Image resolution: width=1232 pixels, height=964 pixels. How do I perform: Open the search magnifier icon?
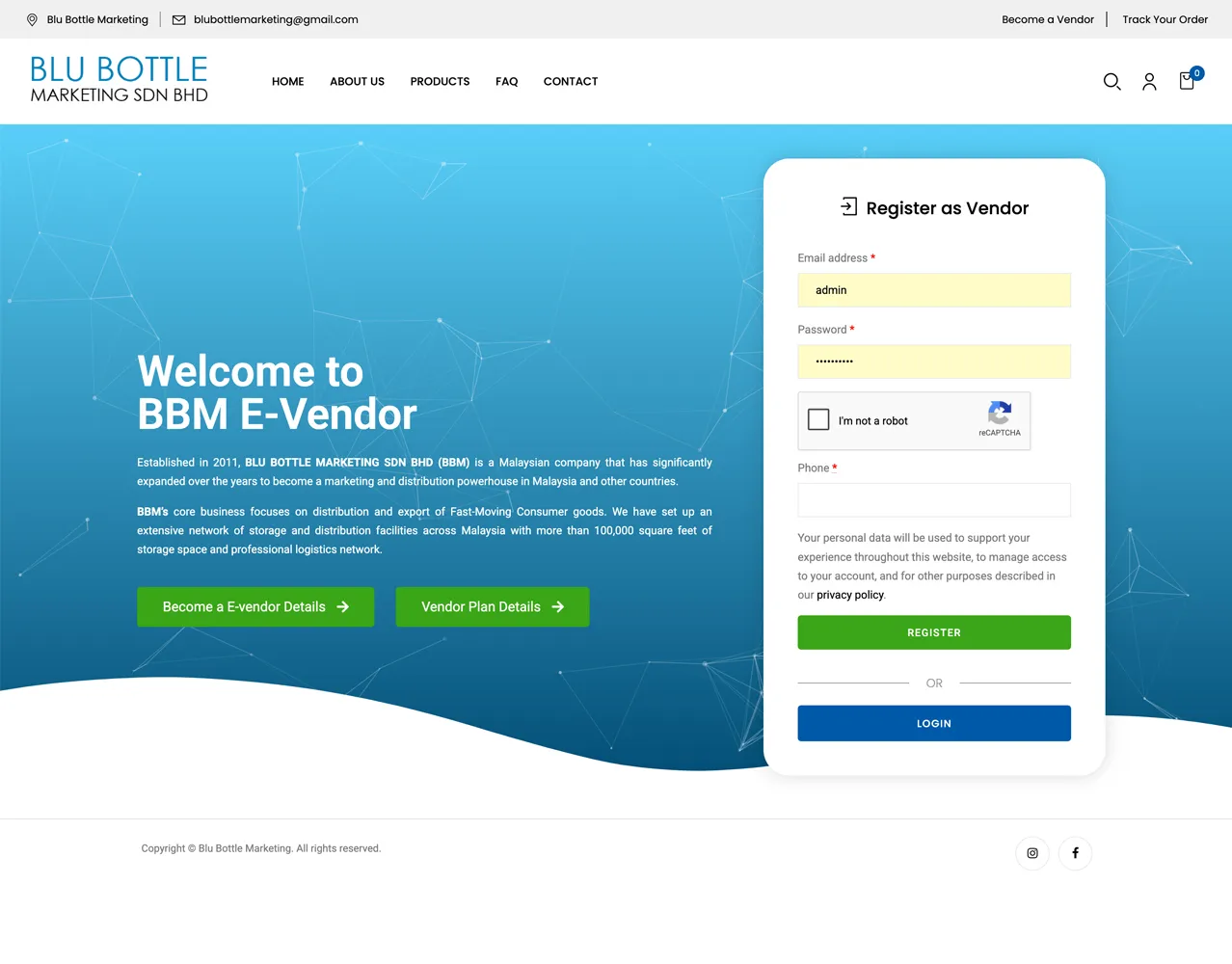[1111, 82]
